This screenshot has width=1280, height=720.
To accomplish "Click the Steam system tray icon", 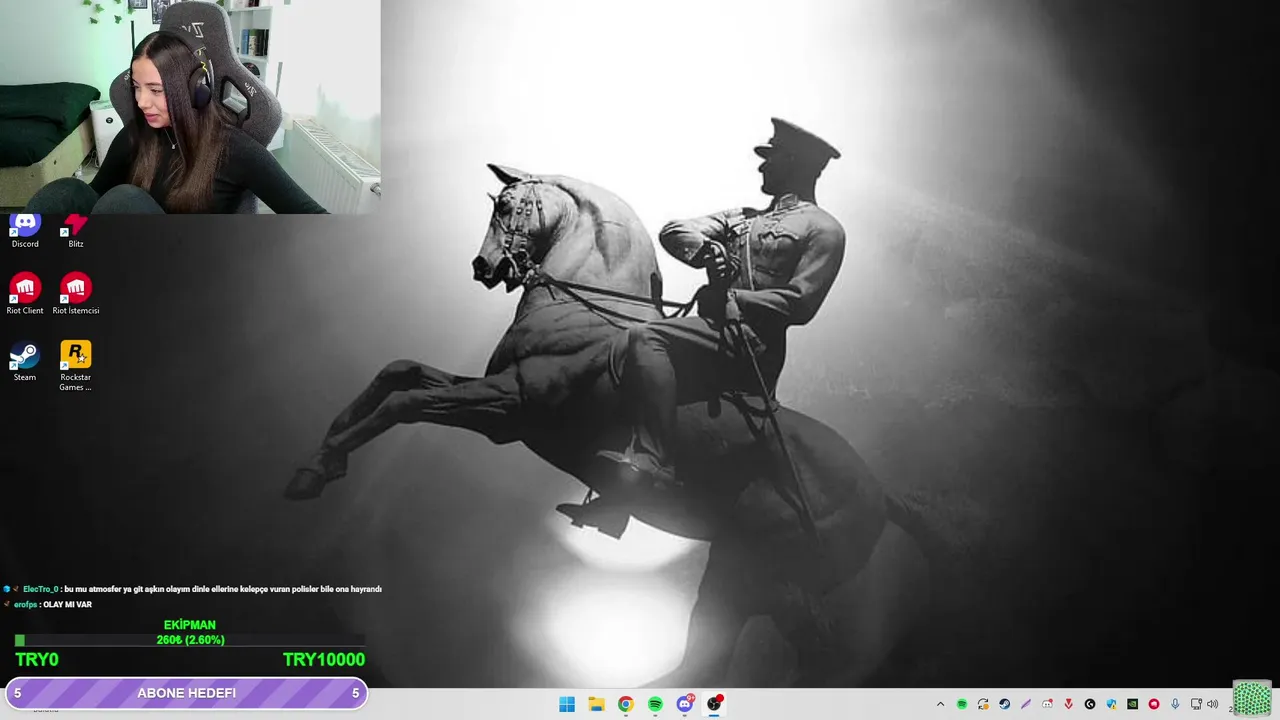I will click(1004, 704).
